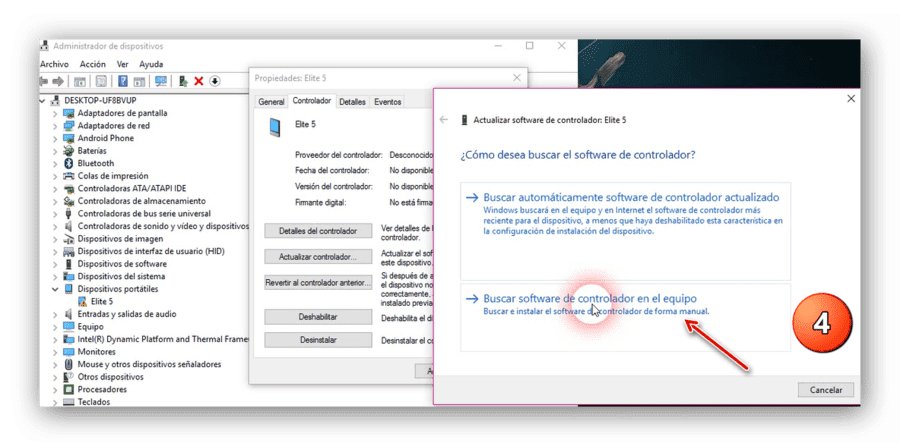Click the show/hide action pane toolbar icon
900x446 pixels.
pos(138,81)
